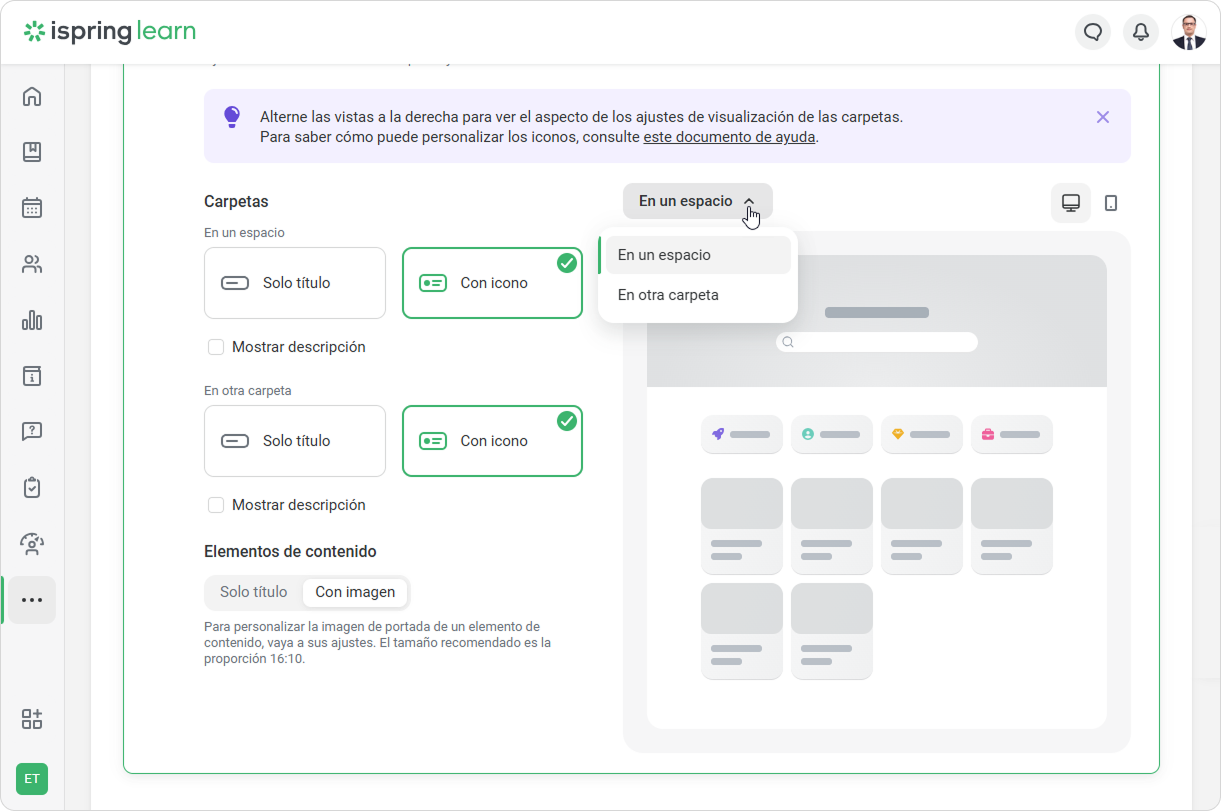Dismiss the purple tip banner
This screenshot has width=1221, height=811.
tap(1102, 117)
